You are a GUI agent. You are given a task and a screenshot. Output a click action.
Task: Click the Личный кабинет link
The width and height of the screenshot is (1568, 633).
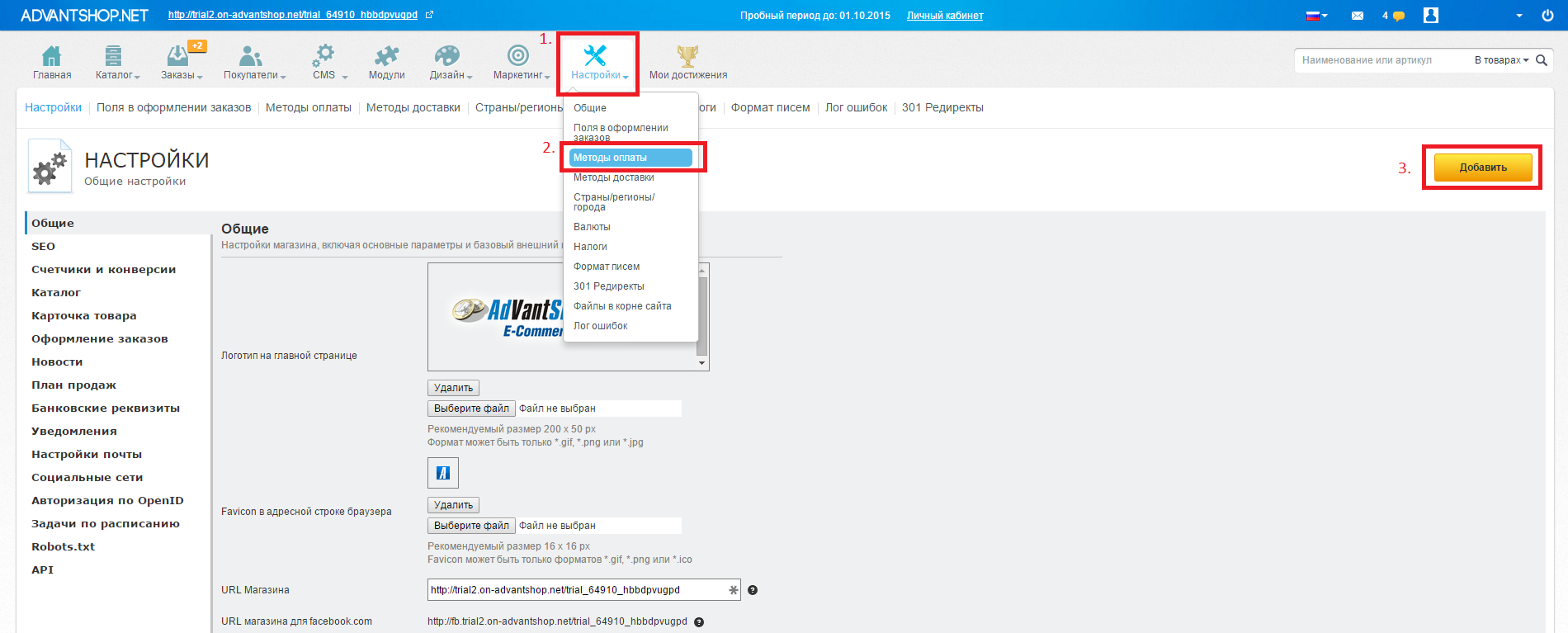click(x=944, y=16)
